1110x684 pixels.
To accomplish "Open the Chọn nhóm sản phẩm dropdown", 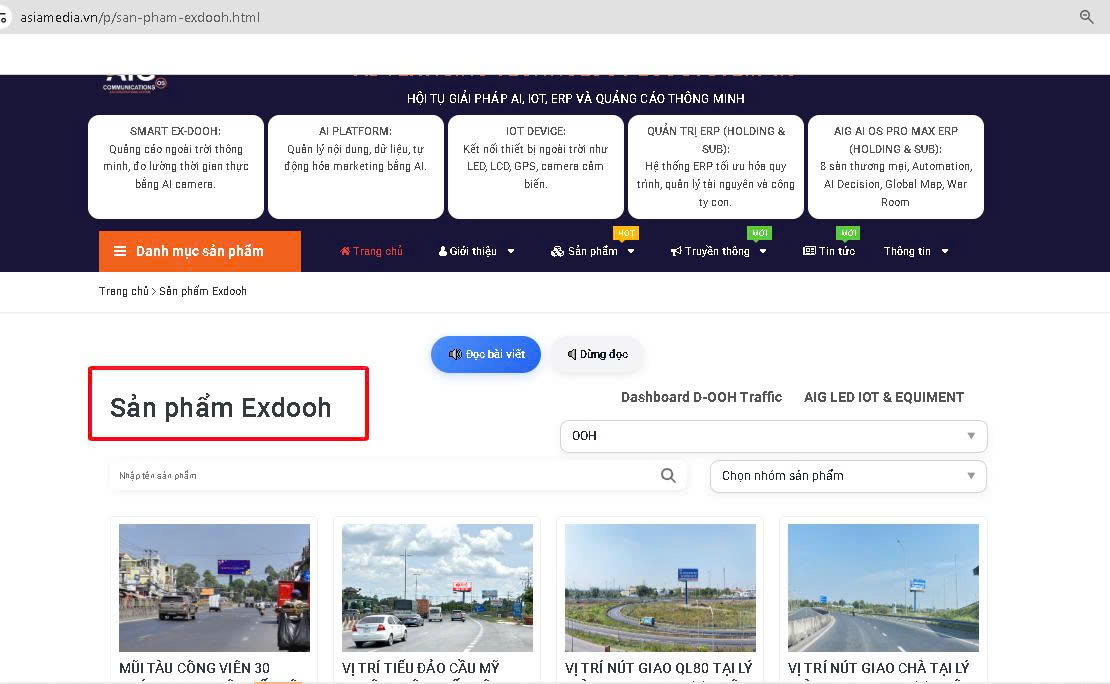I will (x=848, y=476).
